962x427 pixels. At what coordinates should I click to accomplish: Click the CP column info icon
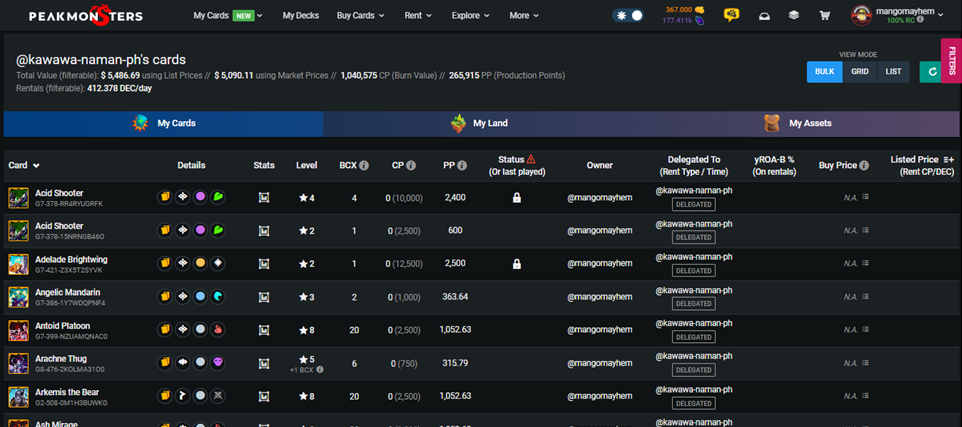point(411,166)
